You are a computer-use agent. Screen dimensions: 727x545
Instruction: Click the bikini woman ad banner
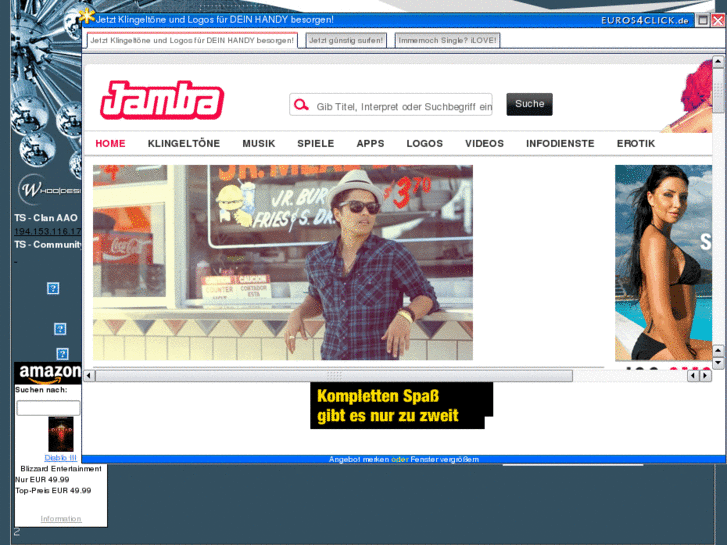[663, 263]
